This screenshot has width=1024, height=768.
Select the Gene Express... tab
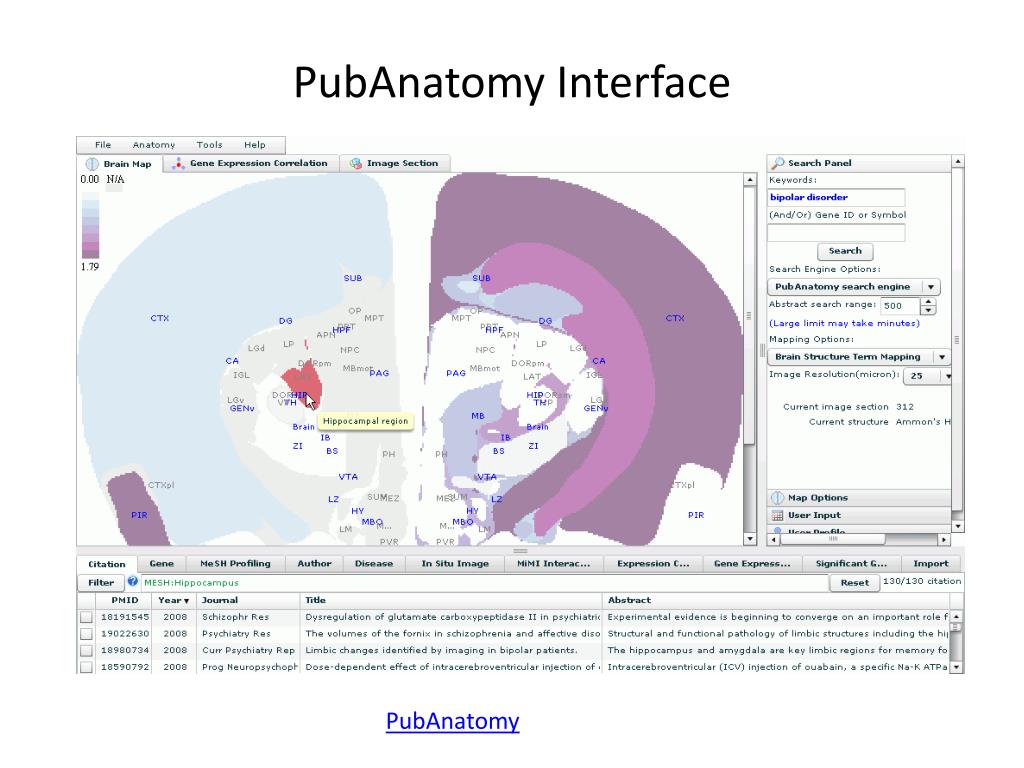(x=752, y=564)
